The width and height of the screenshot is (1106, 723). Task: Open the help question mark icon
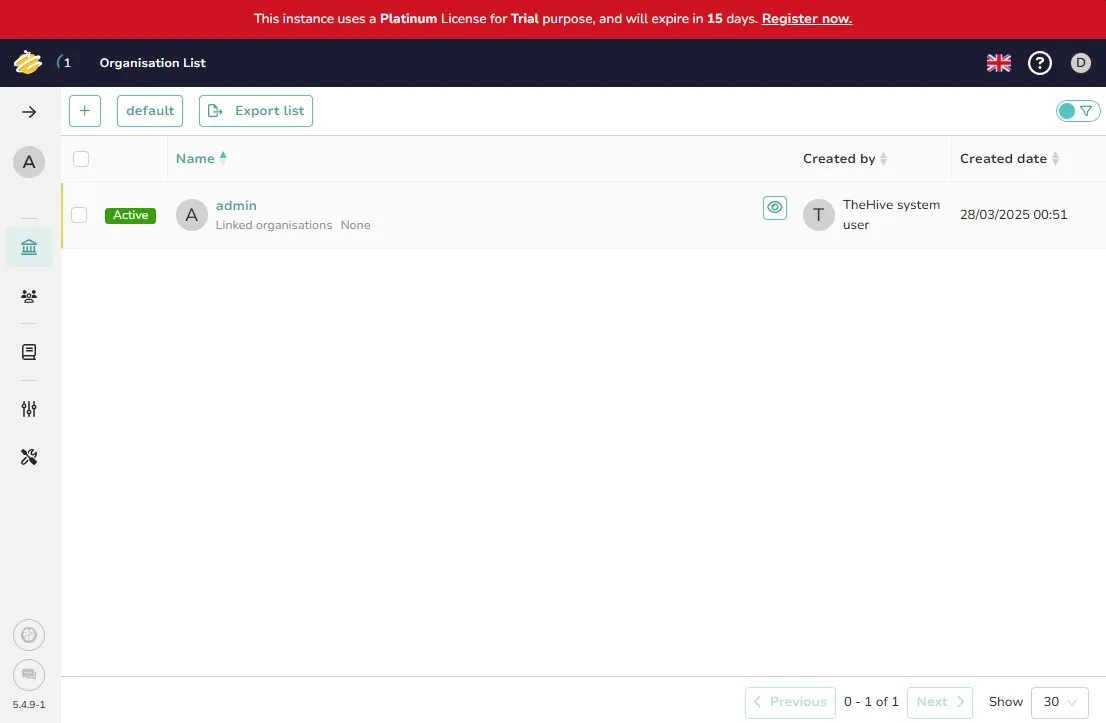[x=1040, y=63]
